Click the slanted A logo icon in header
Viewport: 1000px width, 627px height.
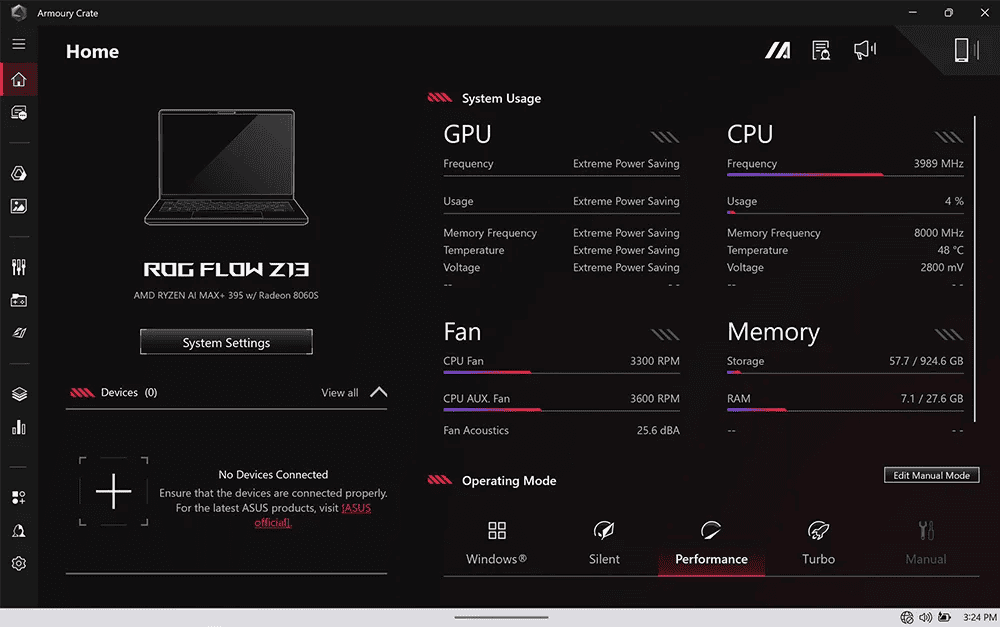pyautogui.click(x=777, y=50)
